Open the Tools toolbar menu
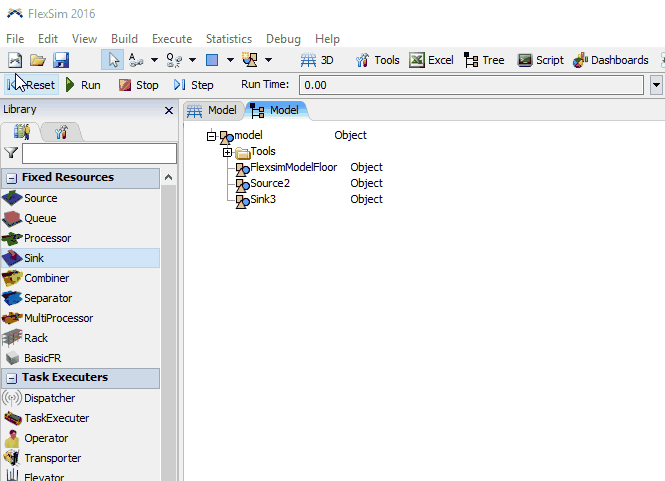The height and width of the screenshot is (481, 665). (x=377, y=60)
